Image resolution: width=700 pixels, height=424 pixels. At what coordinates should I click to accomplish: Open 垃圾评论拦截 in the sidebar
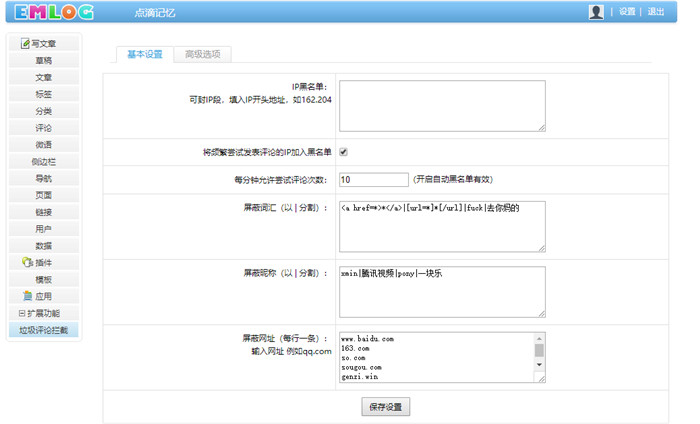(x=44, y=330)
